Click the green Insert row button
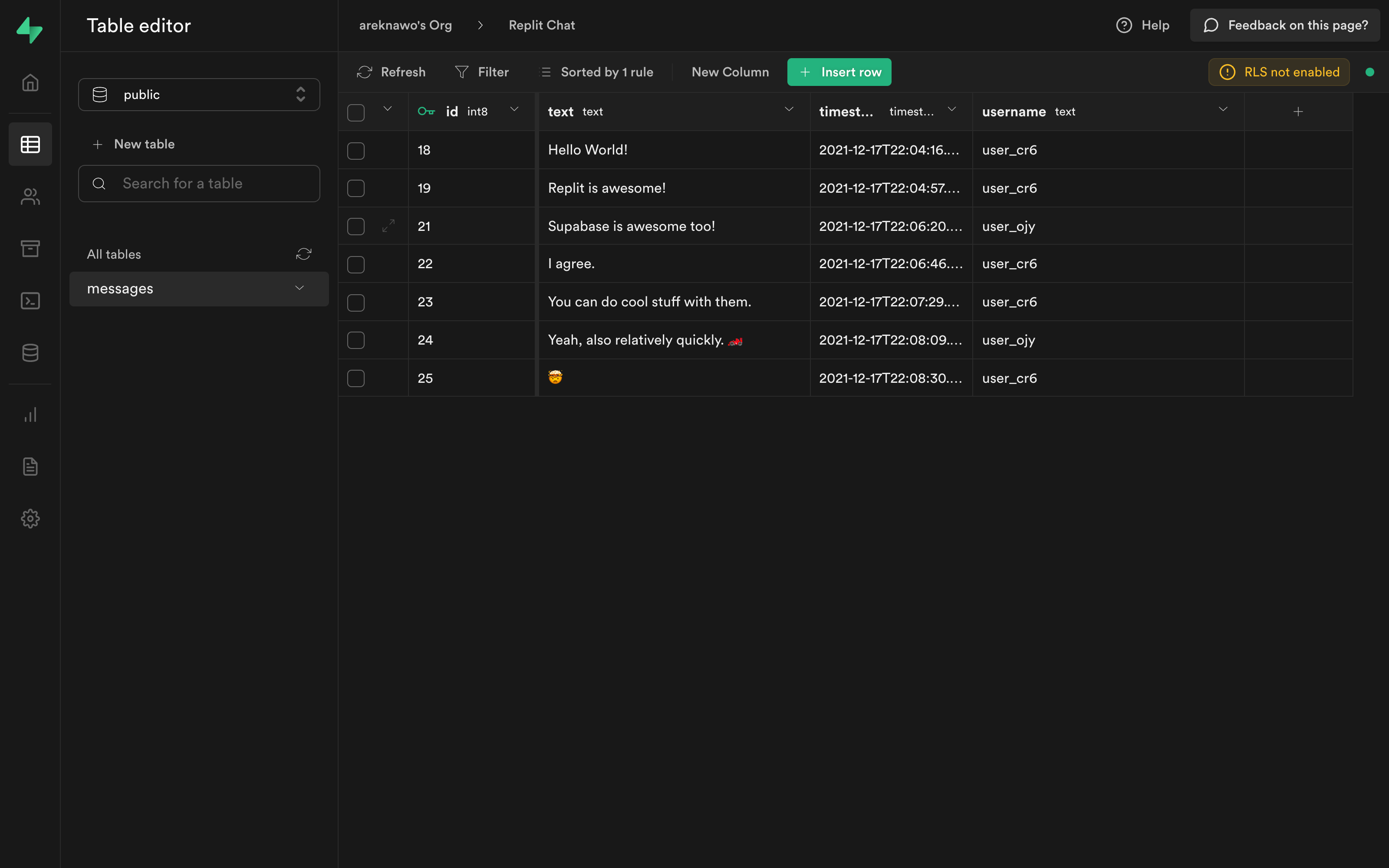 click(839, 72)
